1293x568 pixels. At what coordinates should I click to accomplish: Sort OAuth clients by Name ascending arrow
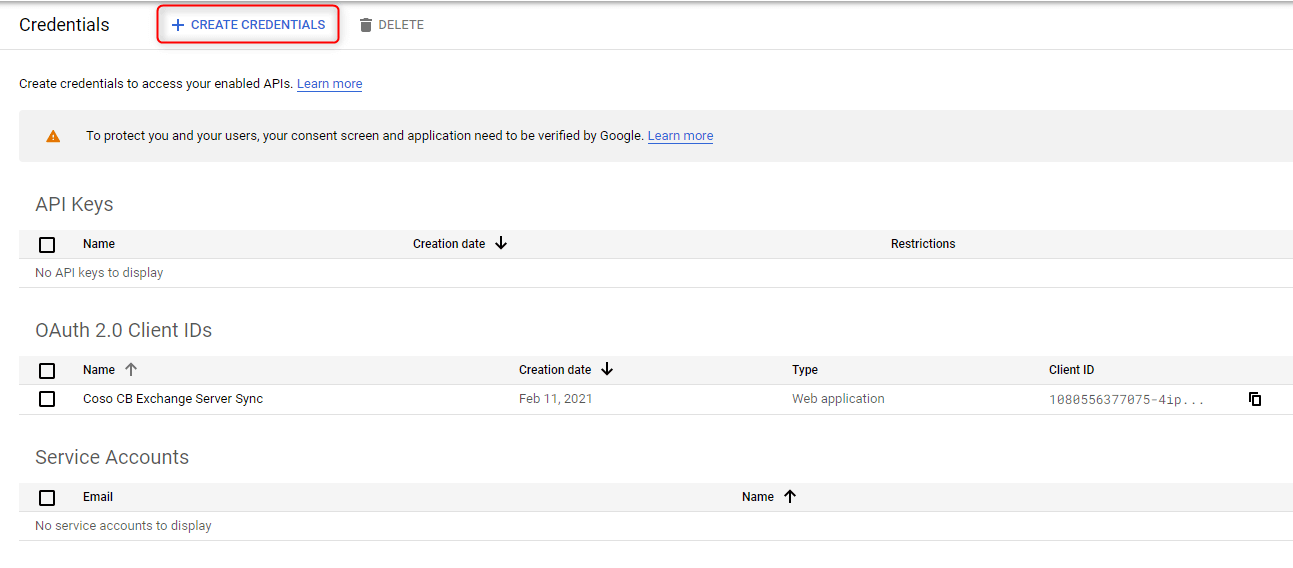[130, 370]
